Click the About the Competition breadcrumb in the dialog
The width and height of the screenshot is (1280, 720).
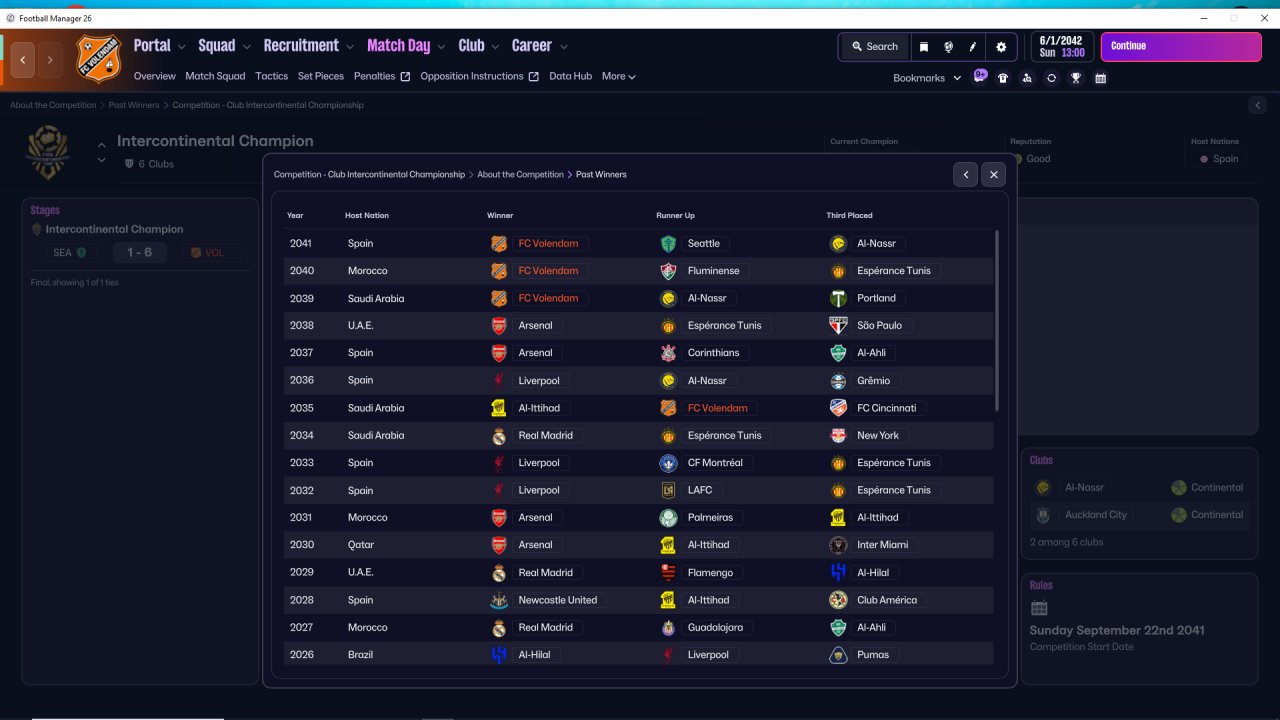click(x=520, y=175)
